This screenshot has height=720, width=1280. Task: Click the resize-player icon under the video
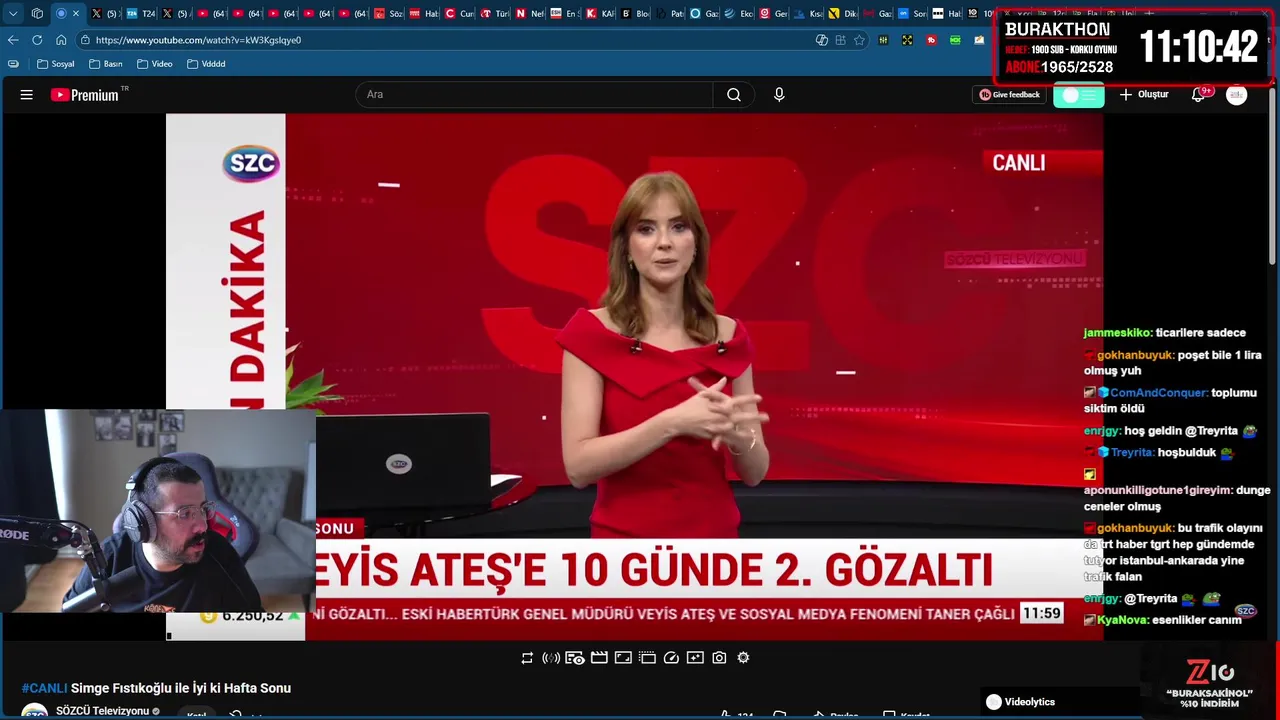coord(623,658)
